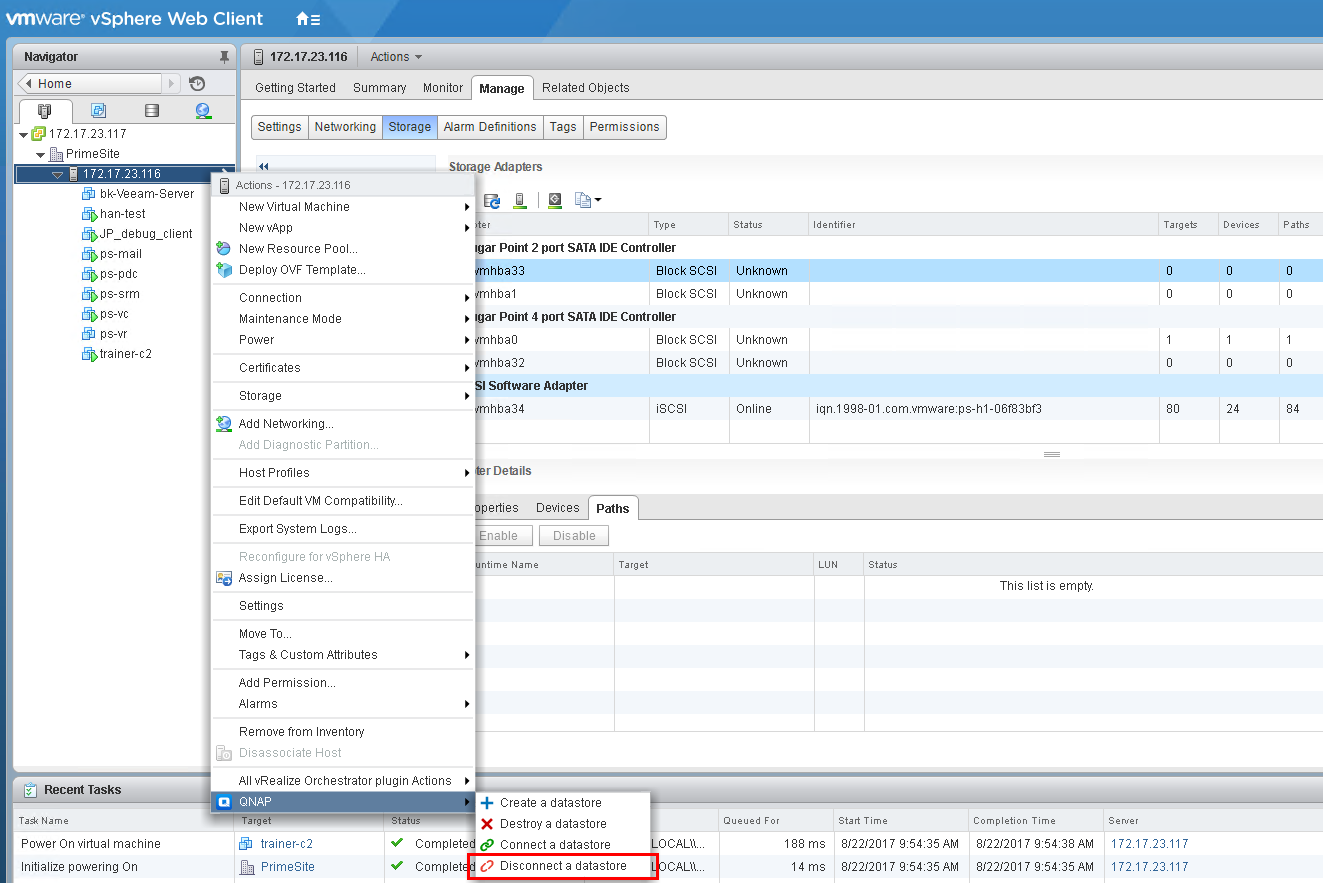Click the Connect a datastore link icon
Image resolution: width=1323 pixels, height=883 pixels.
487,845
